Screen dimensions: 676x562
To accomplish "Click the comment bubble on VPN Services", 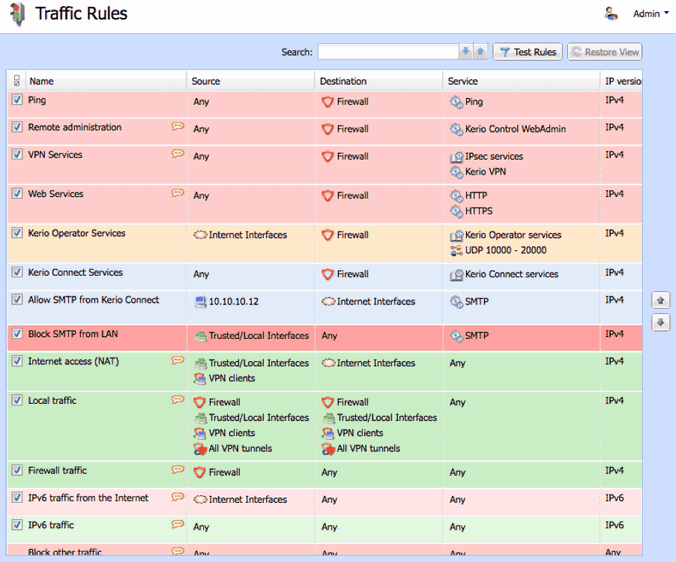I will tap(178, 153).
